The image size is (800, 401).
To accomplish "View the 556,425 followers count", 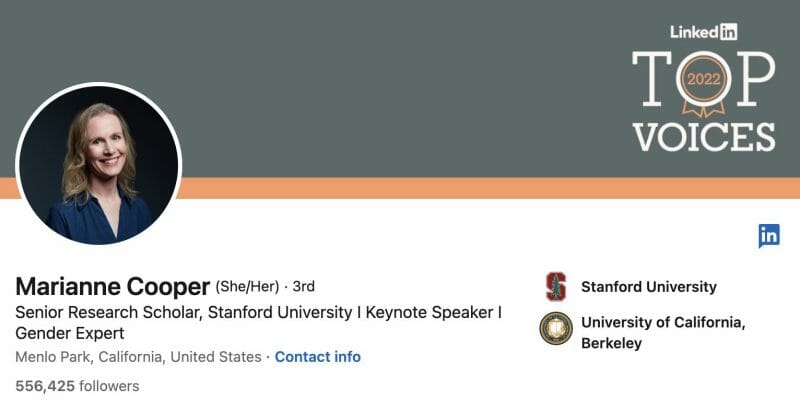I will (77, 385).
